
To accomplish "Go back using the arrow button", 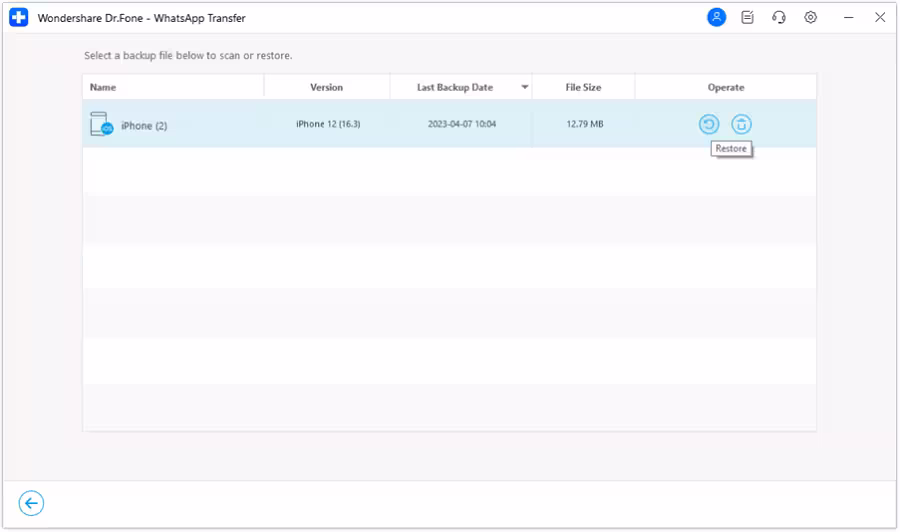I will [31, 503].
